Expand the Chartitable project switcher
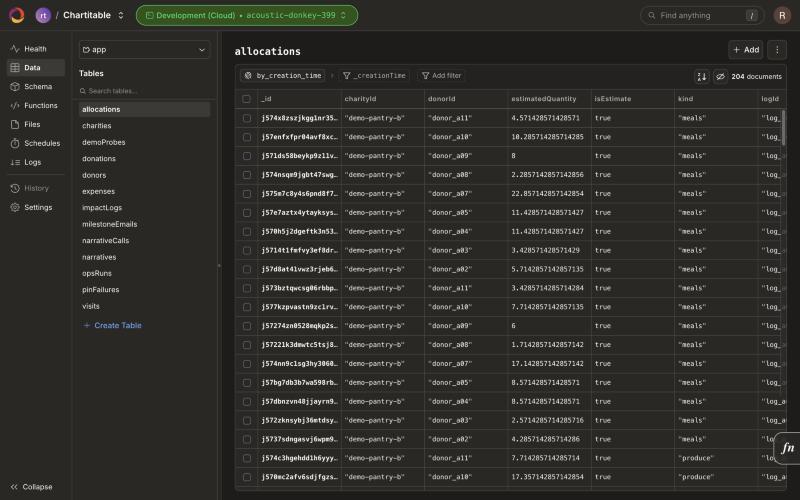The height and width of the screenshot is (500, 800). coord(121,15)
